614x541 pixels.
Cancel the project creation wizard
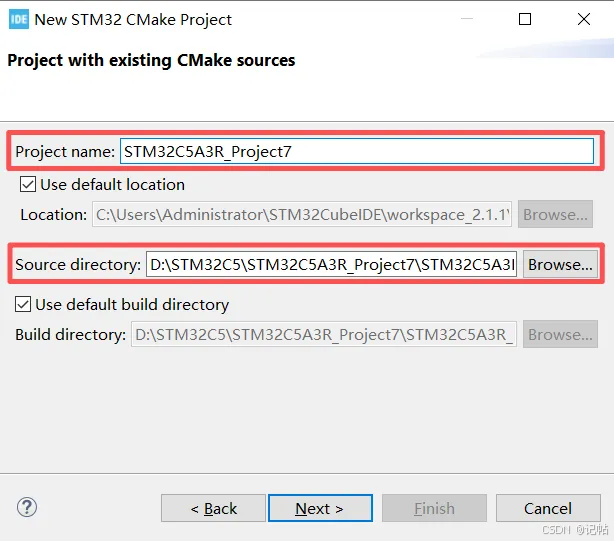click(x=548, y=508)
